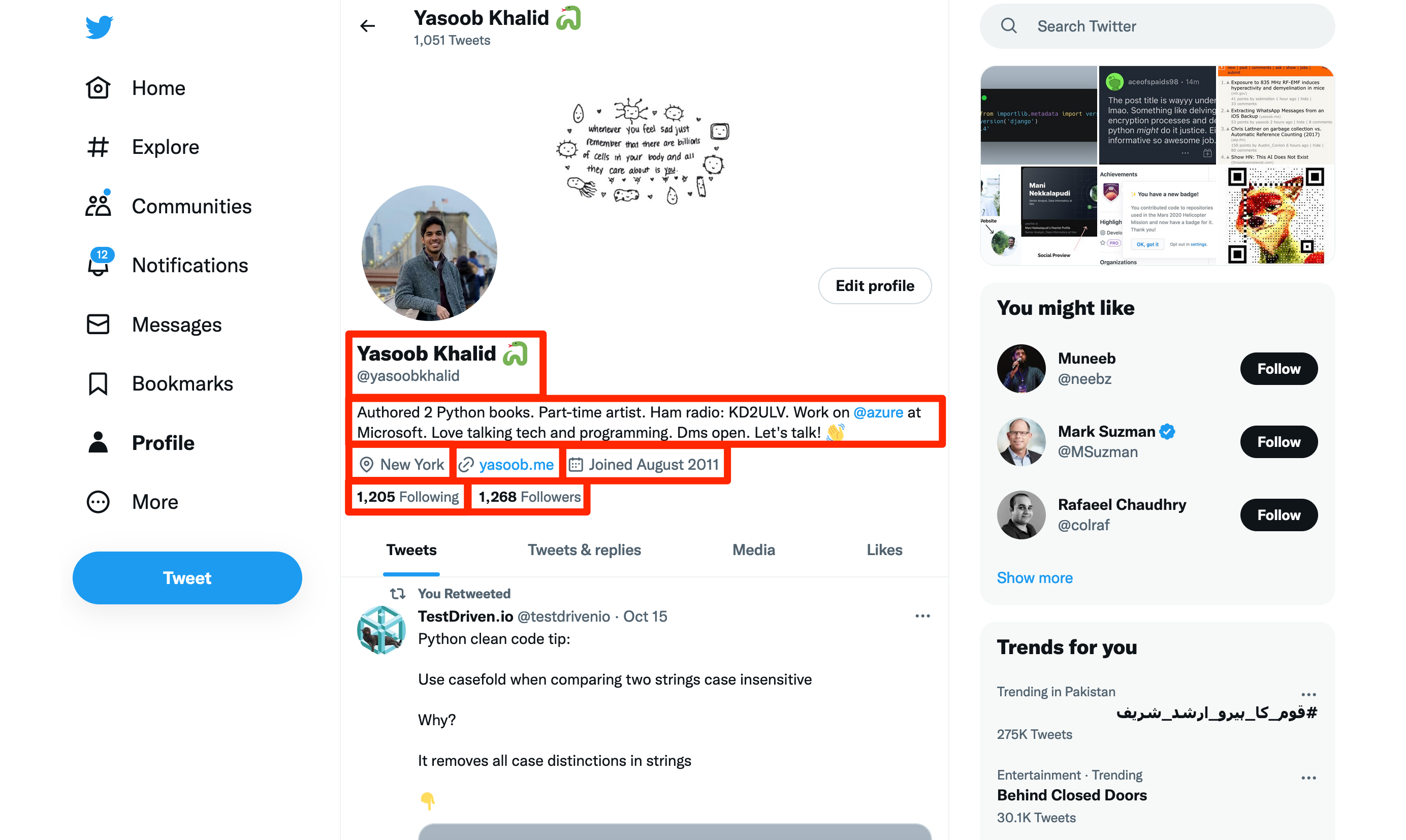Visit the yasoob.me website link
Screen dimensions: 1406x840
click(516, 464)
